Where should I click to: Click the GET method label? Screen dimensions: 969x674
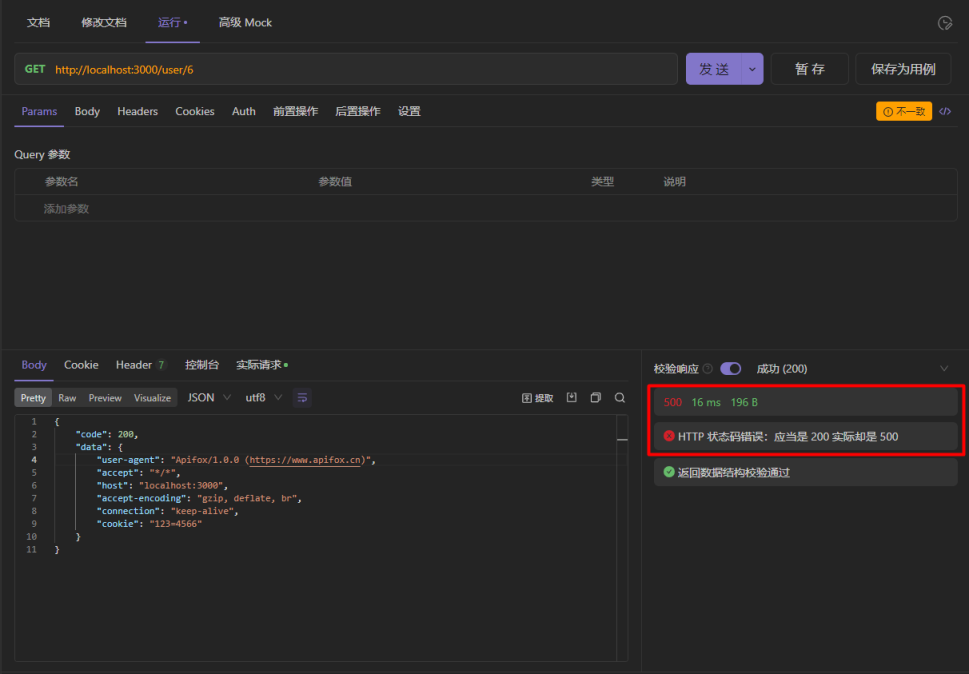[35, 69]
